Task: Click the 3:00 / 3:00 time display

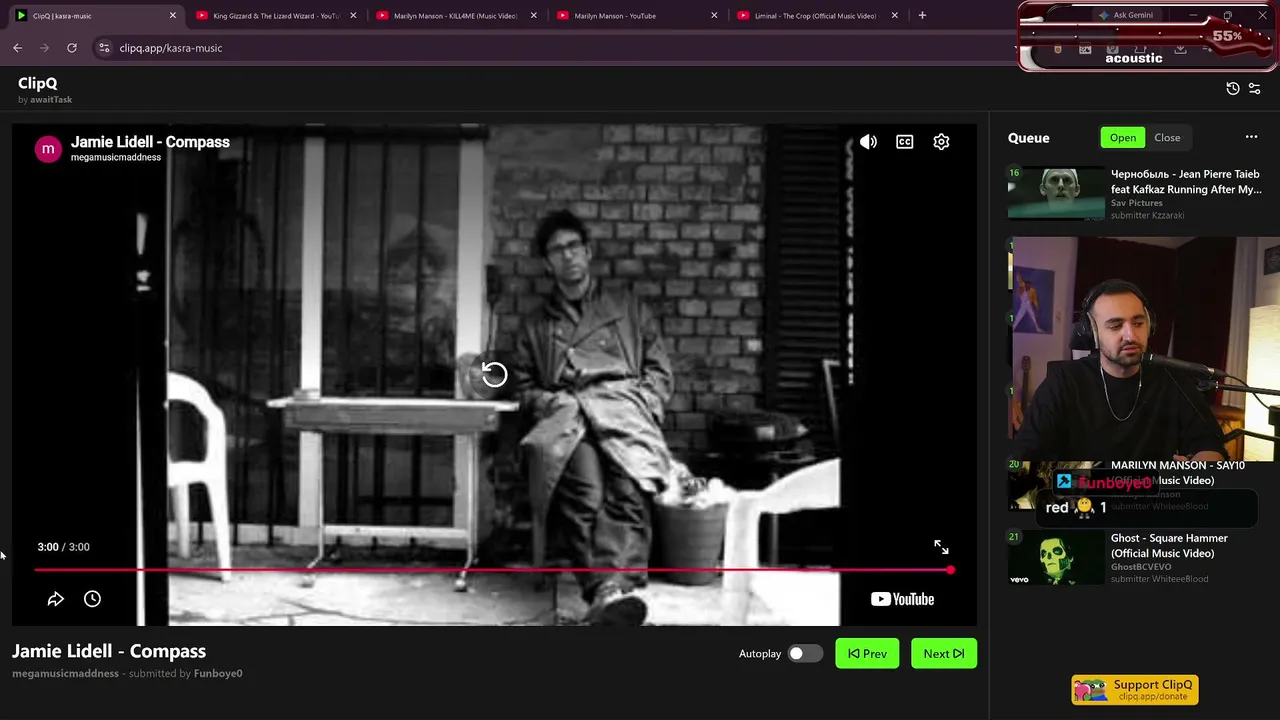Action: tap(63, 547)
